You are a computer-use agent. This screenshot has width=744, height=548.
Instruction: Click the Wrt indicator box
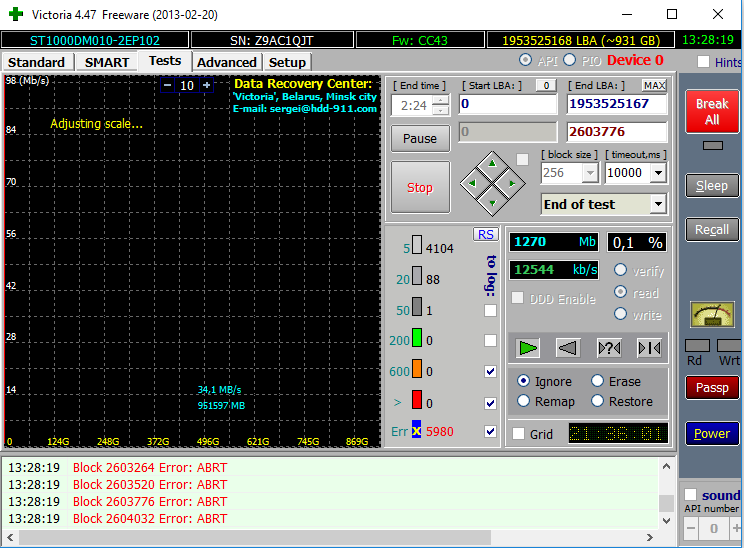729,346
